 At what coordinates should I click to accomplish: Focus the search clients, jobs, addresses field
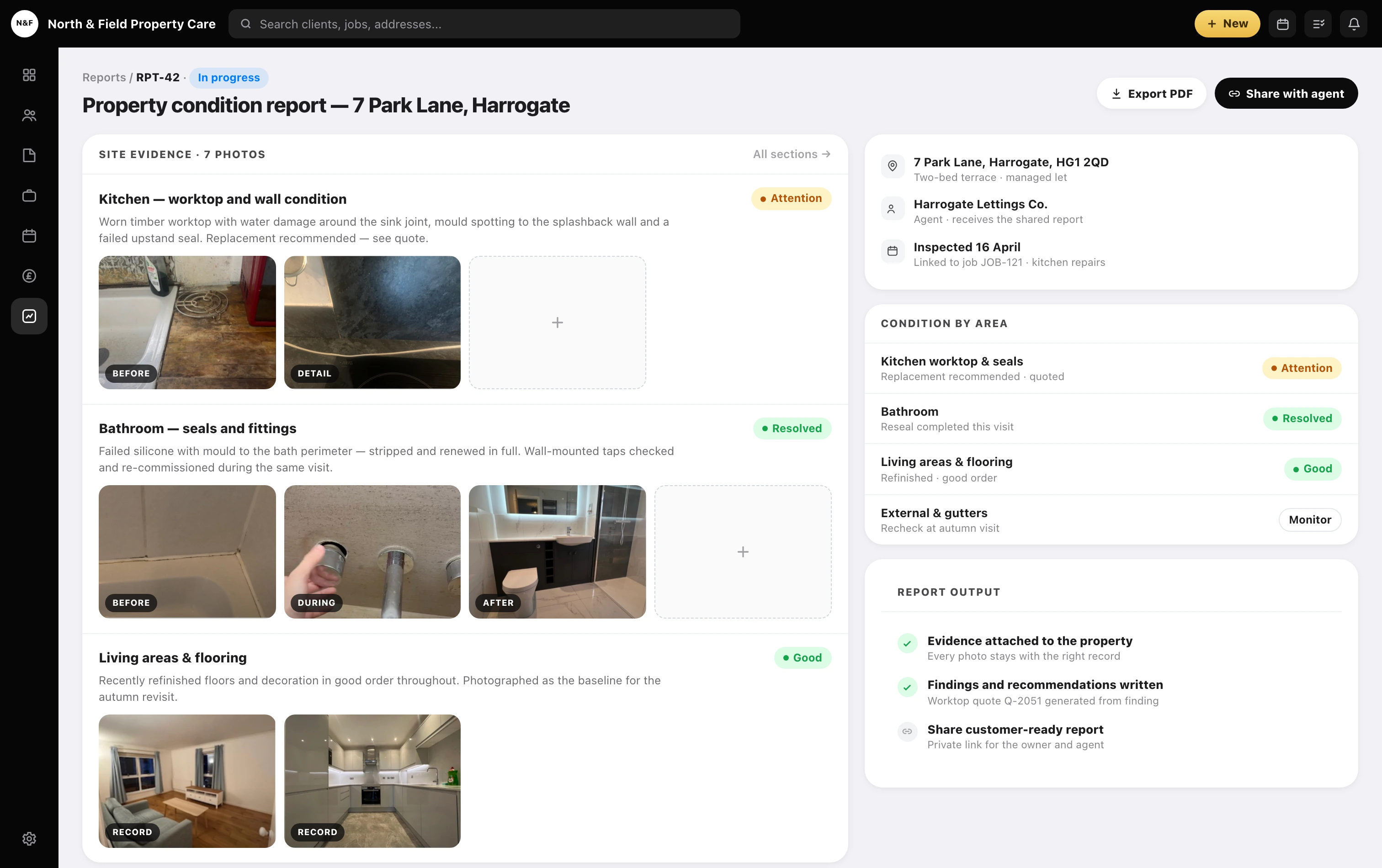(484, 23)
